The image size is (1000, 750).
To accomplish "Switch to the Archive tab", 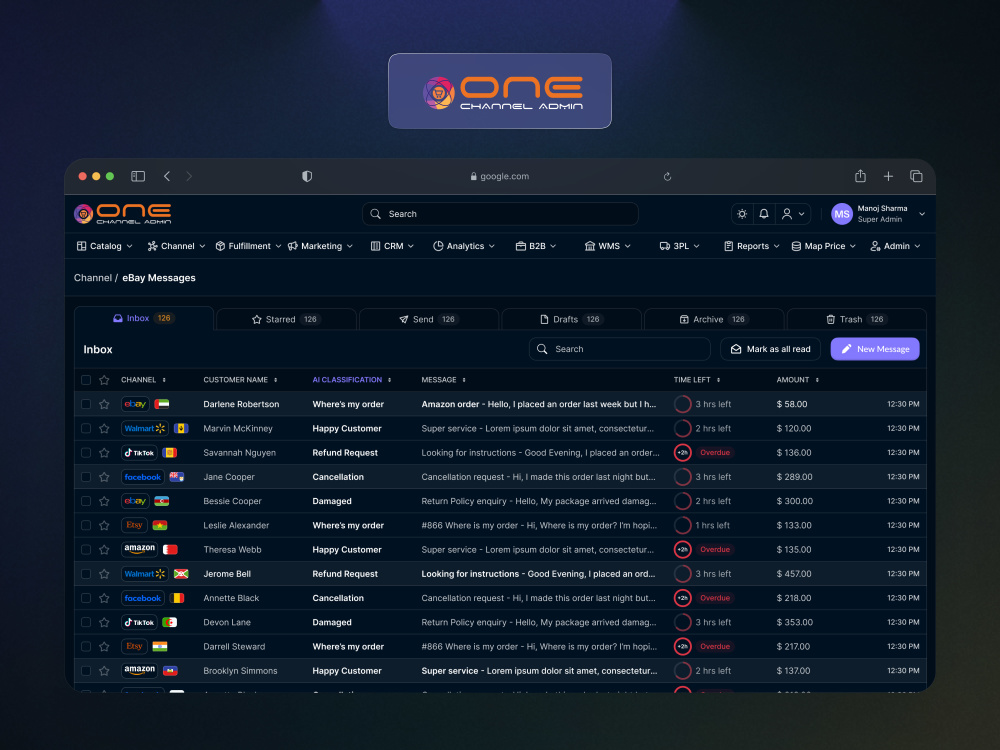I will 714,320.
